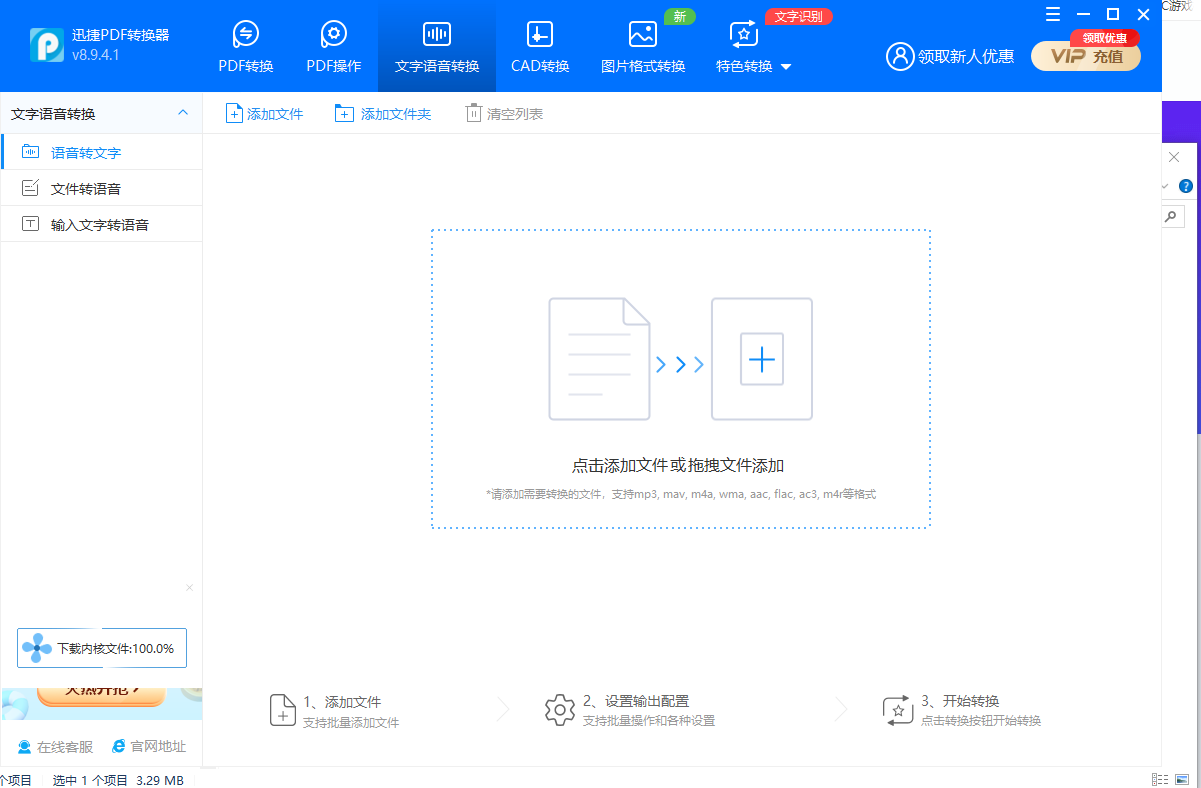This screenshot has width=1201, height=788.
Task: Open the 在线客服 link
Action: [x=56, y=746]
